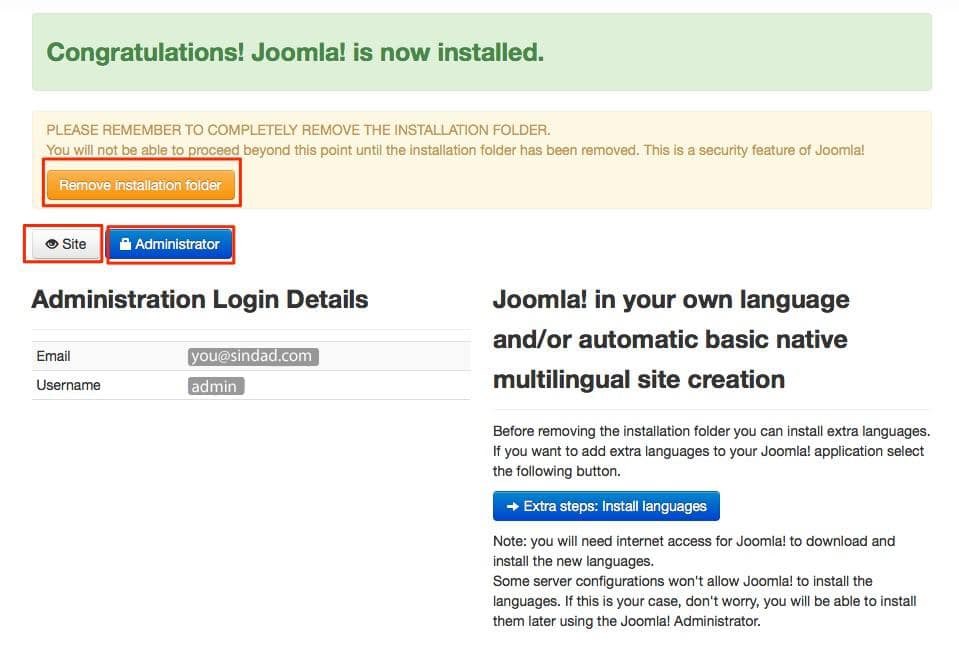
Task: Click the Administration Login Details heading
Action: pyautogui.click(x=200, y=300)
